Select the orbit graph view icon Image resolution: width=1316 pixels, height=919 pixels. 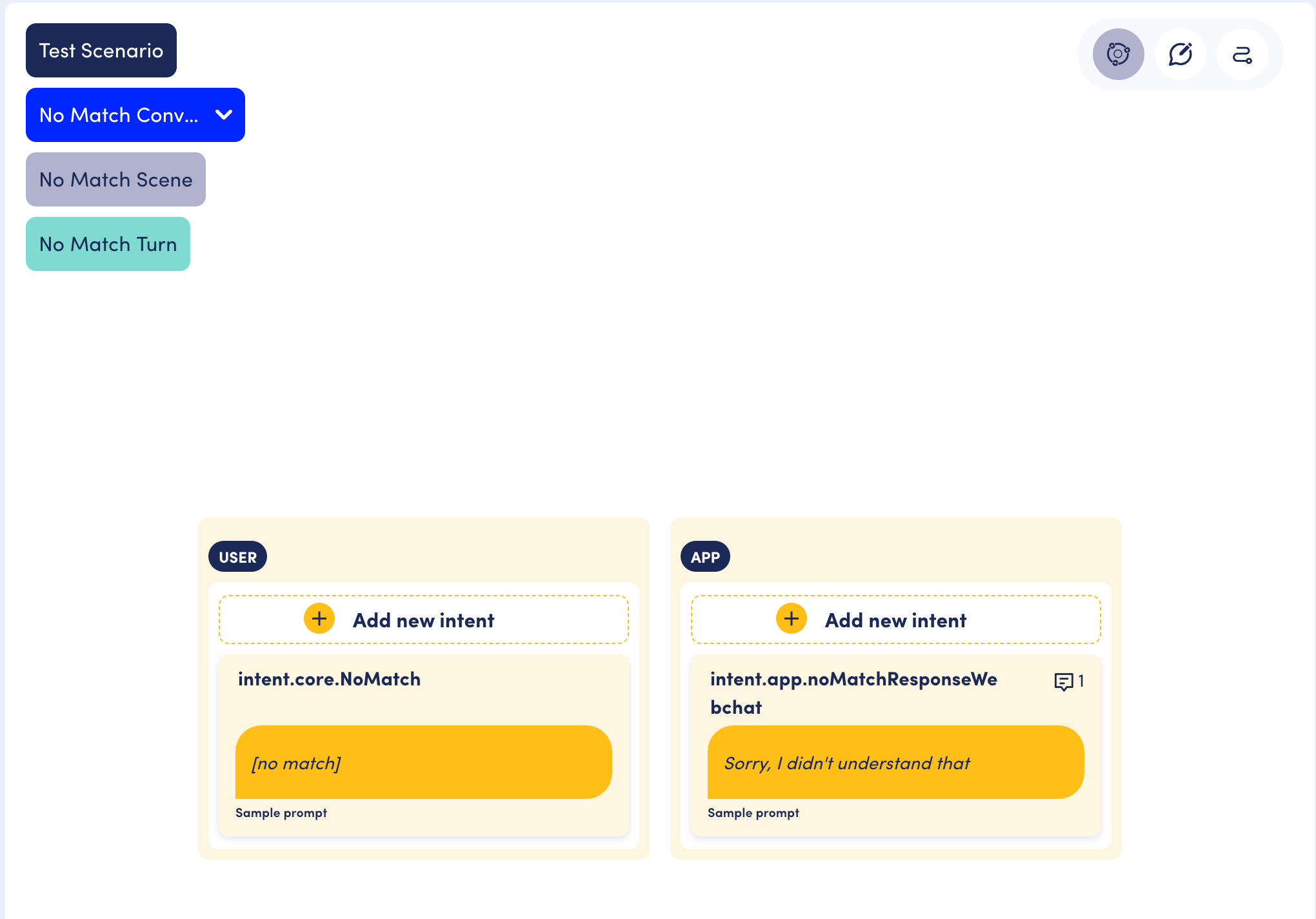point(1118,54)
